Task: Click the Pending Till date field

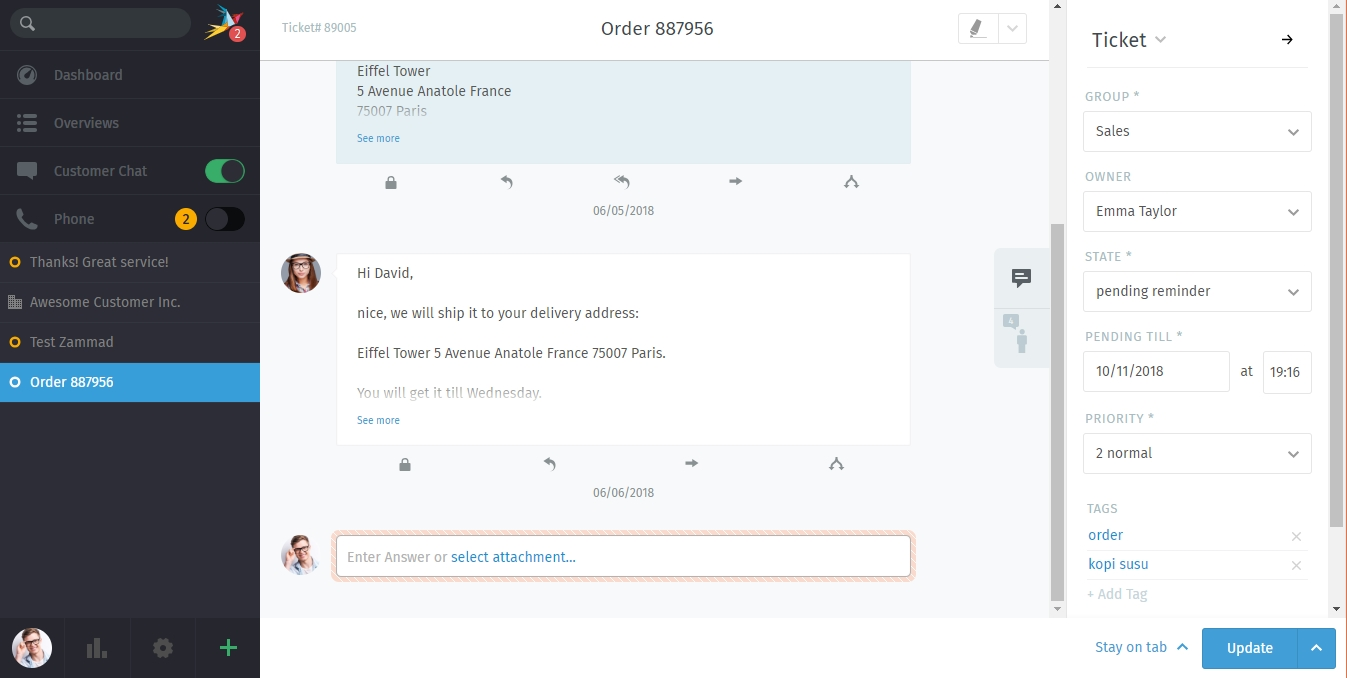Action: (x=1156, y=371)
